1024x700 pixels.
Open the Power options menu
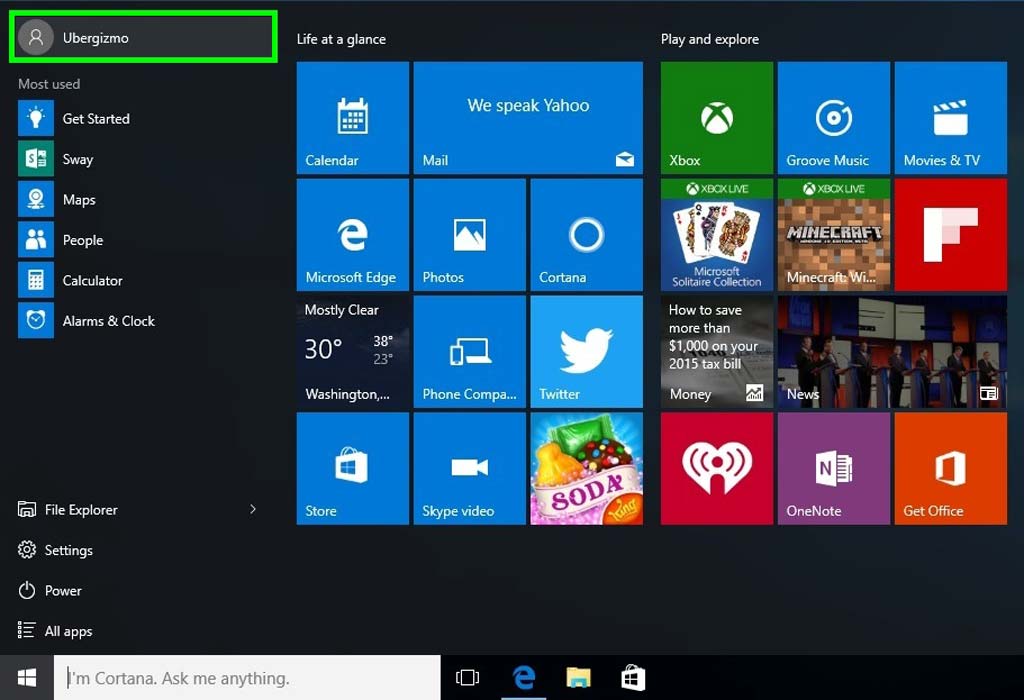[x=62, y=591]
